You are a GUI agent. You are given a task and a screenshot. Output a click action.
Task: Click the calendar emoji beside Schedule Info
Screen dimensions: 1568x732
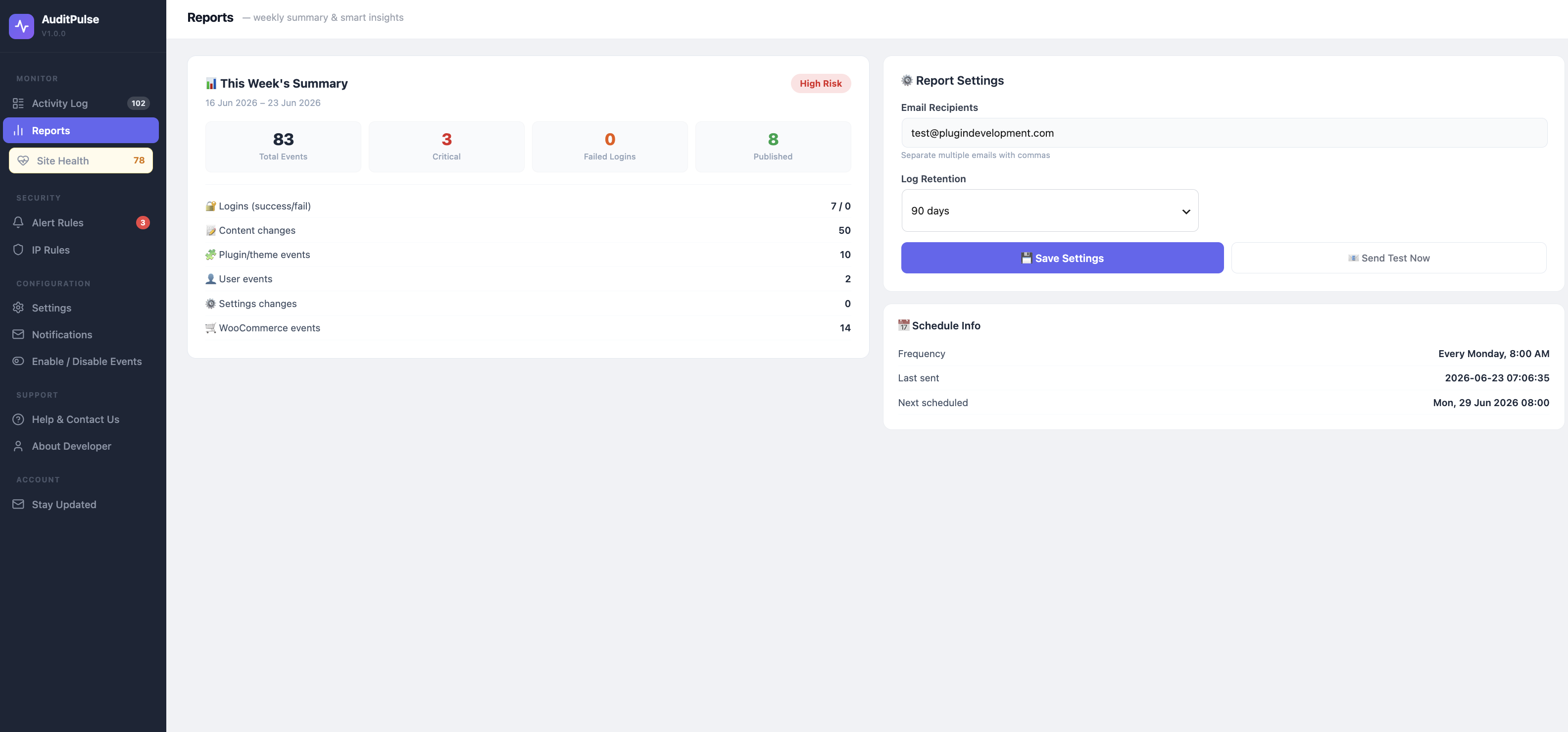click(x=904, y=325)
